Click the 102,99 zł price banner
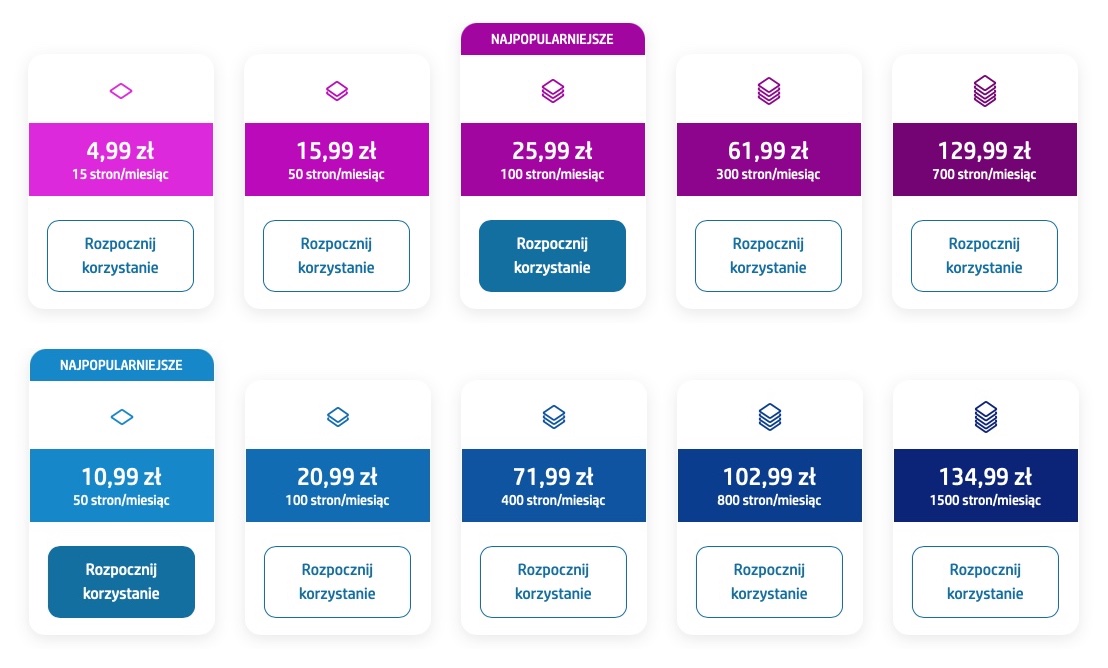 [x=769, y=486]
